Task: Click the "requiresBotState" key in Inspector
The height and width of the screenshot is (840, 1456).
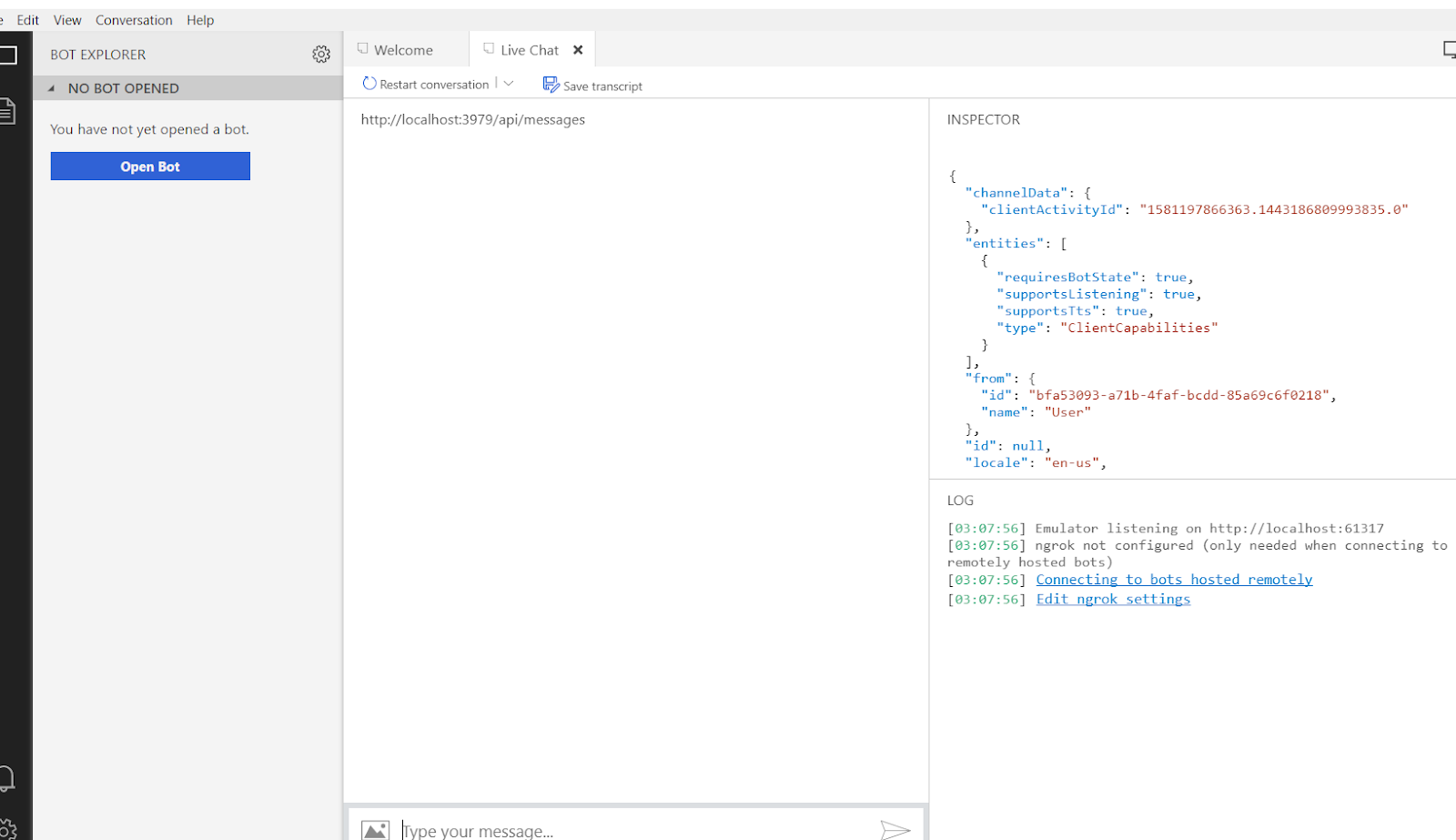Action: [1068, 277]
